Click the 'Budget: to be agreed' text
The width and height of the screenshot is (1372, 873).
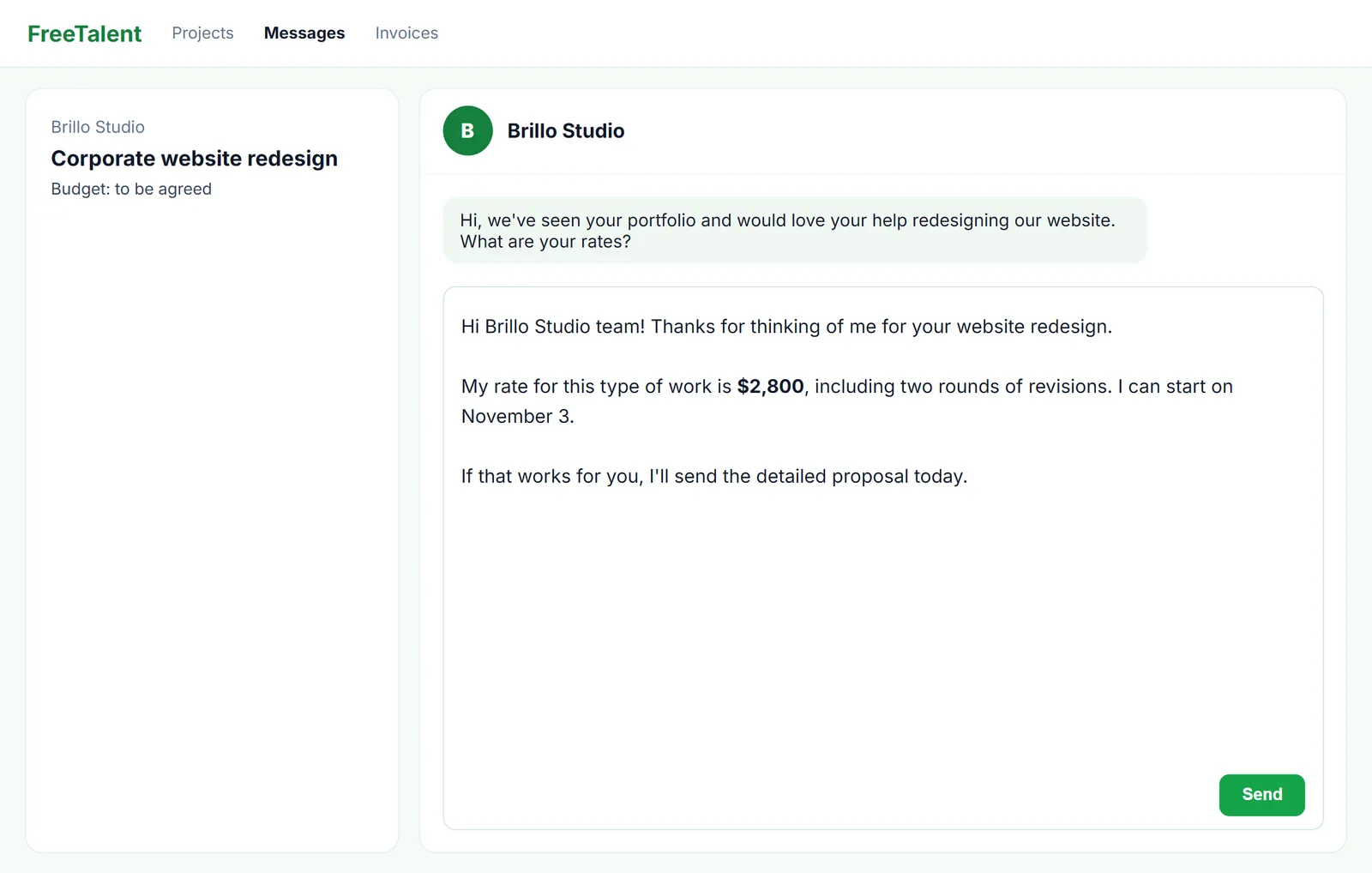pyautogui.click(x=131, y=189)
